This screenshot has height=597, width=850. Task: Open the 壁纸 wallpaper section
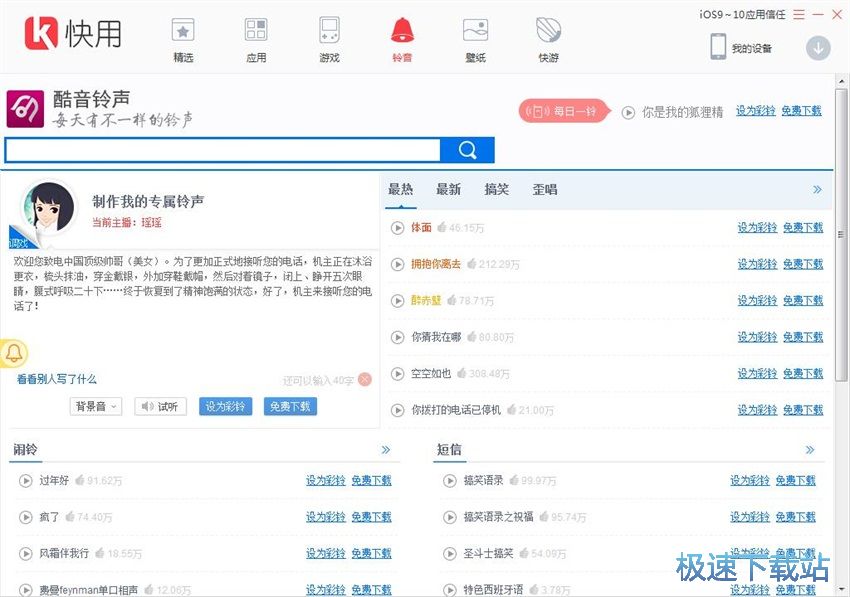pyautogui.click(x=475, y=40)
